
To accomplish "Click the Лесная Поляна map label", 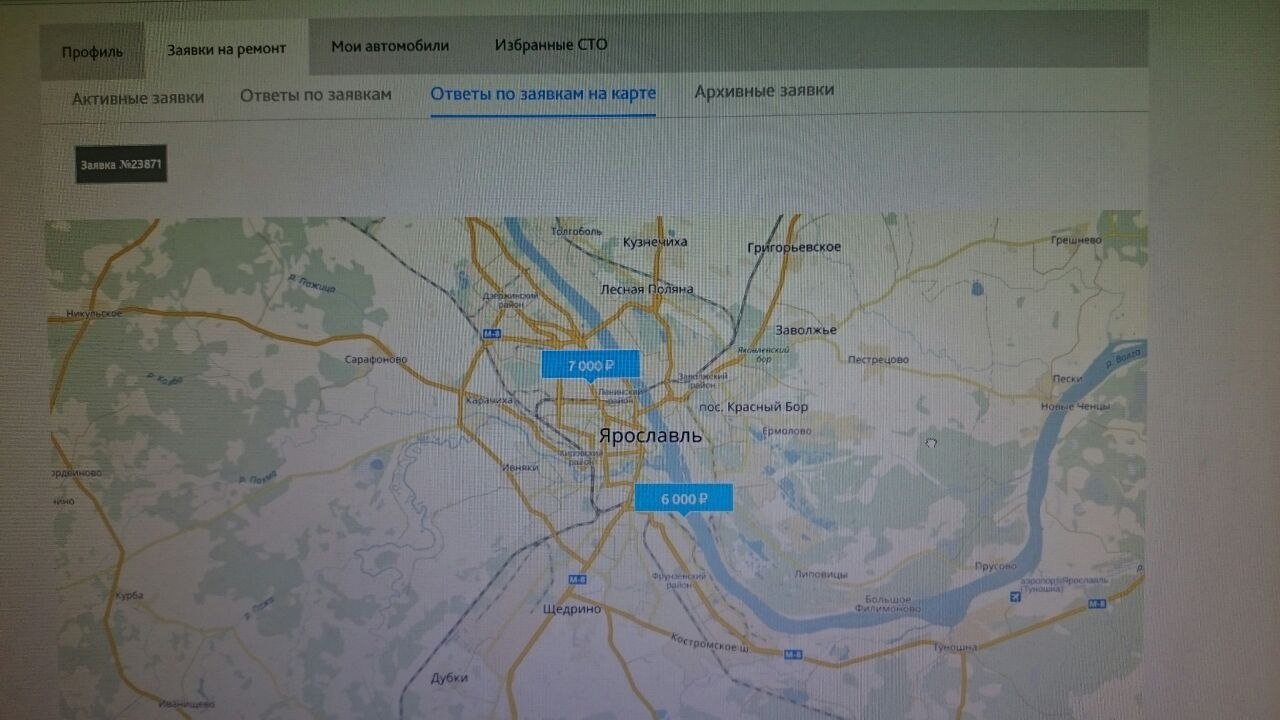I will coord(646,289).
